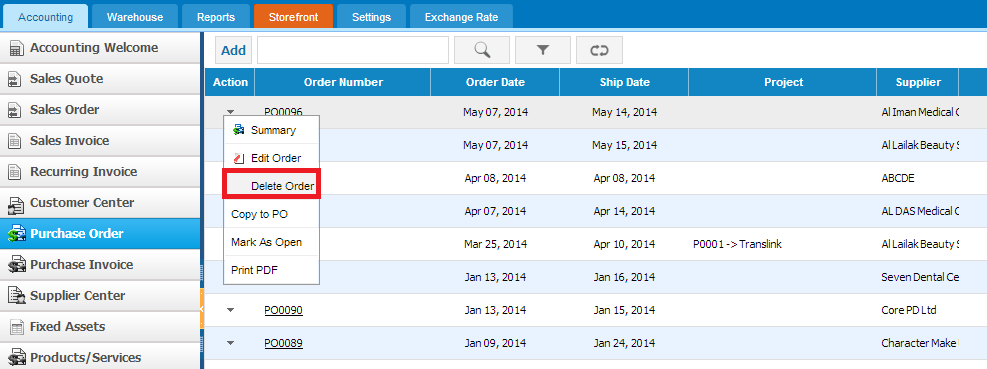
Task: Collapse the sidebar with orange handle
Action: pyautogui.click(x=201, y=309)
